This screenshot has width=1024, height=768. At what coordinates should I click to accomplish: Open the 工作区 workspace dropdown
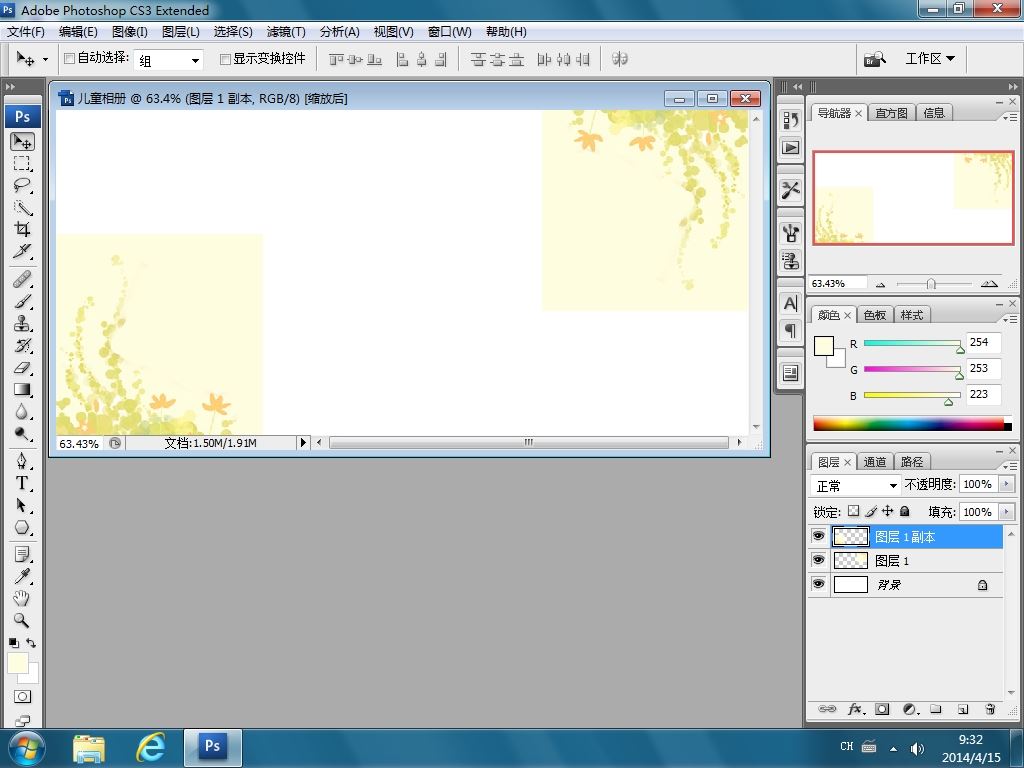929,59
